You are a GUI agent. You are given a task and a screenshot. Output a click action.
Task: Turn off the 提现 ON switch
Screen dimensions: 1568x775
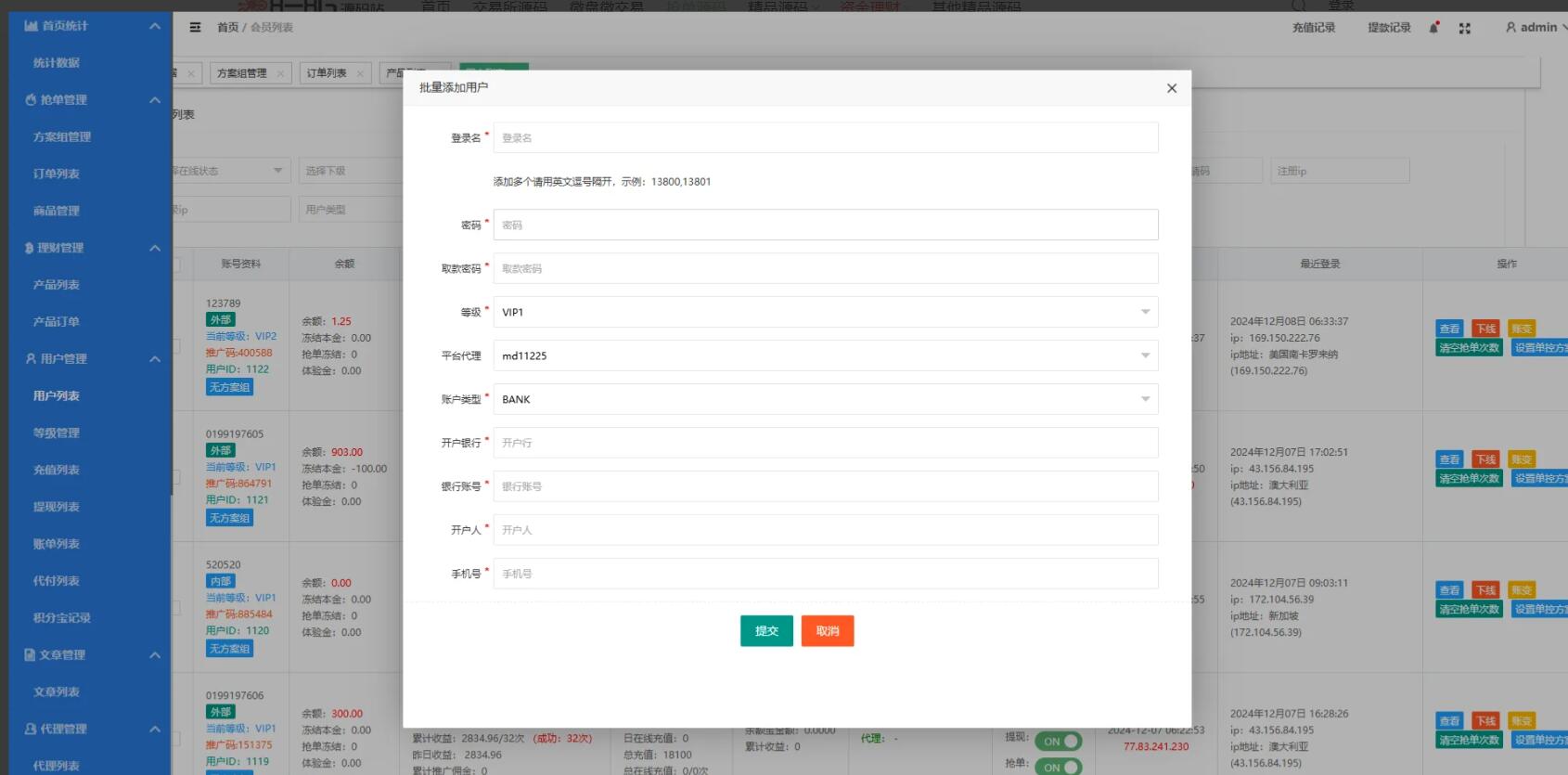pos(1058,741)
